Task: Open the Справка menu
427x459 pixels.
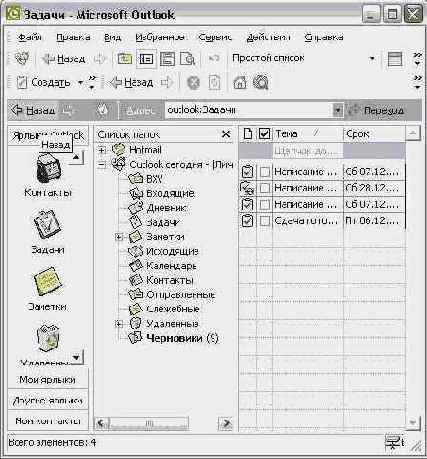Action: (x=324, y=37)
